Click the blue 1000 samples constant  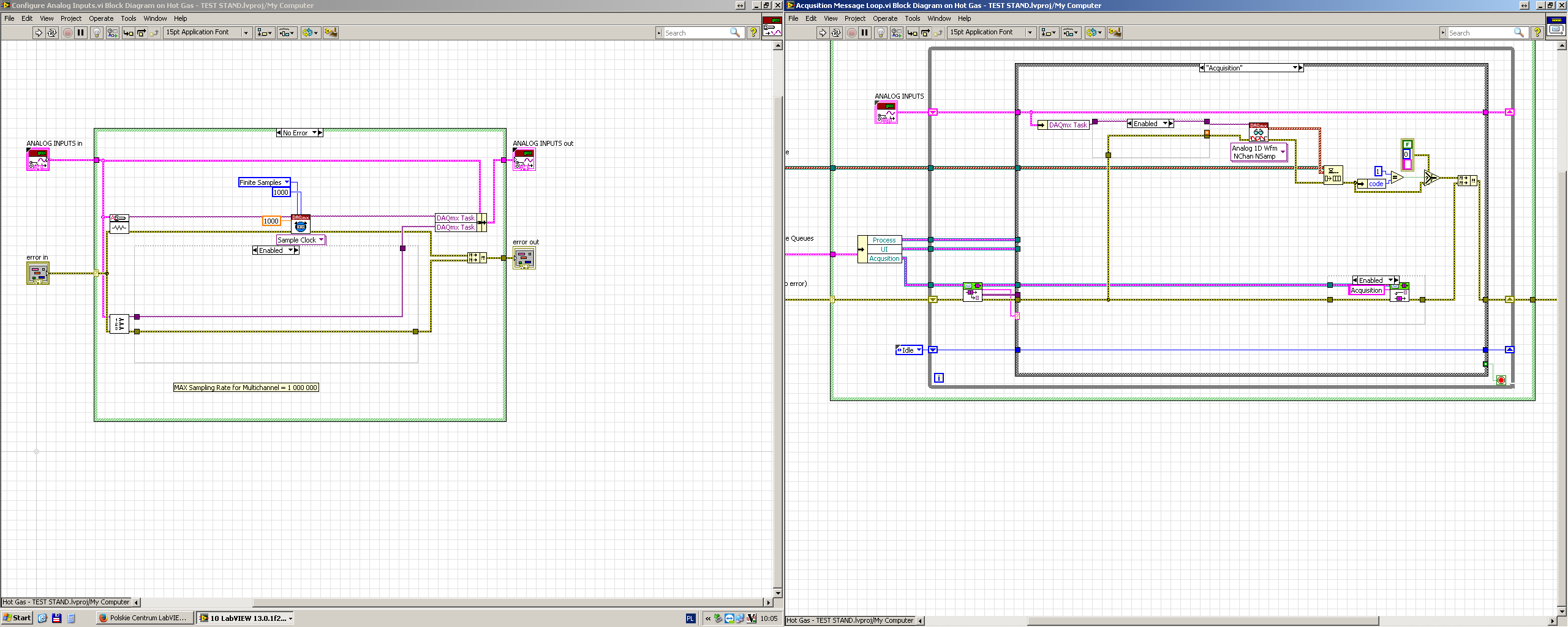(281, 192)
